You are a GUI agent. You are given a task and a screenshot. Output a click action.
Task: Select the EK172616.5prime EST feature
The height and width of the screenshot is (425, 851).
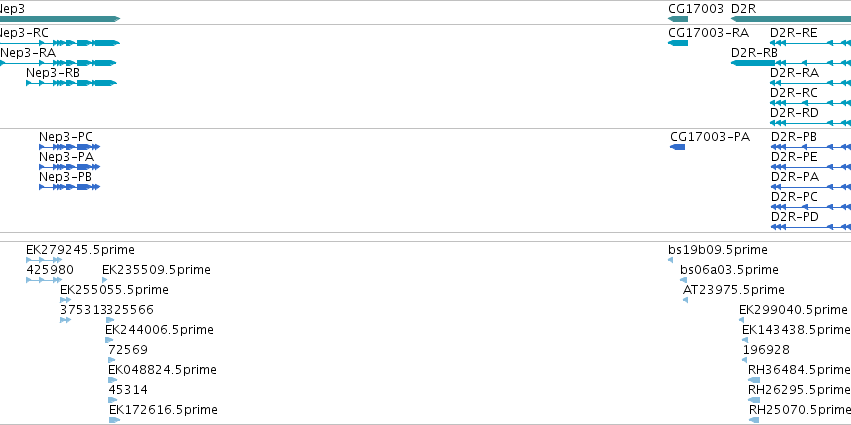[115, 420]
